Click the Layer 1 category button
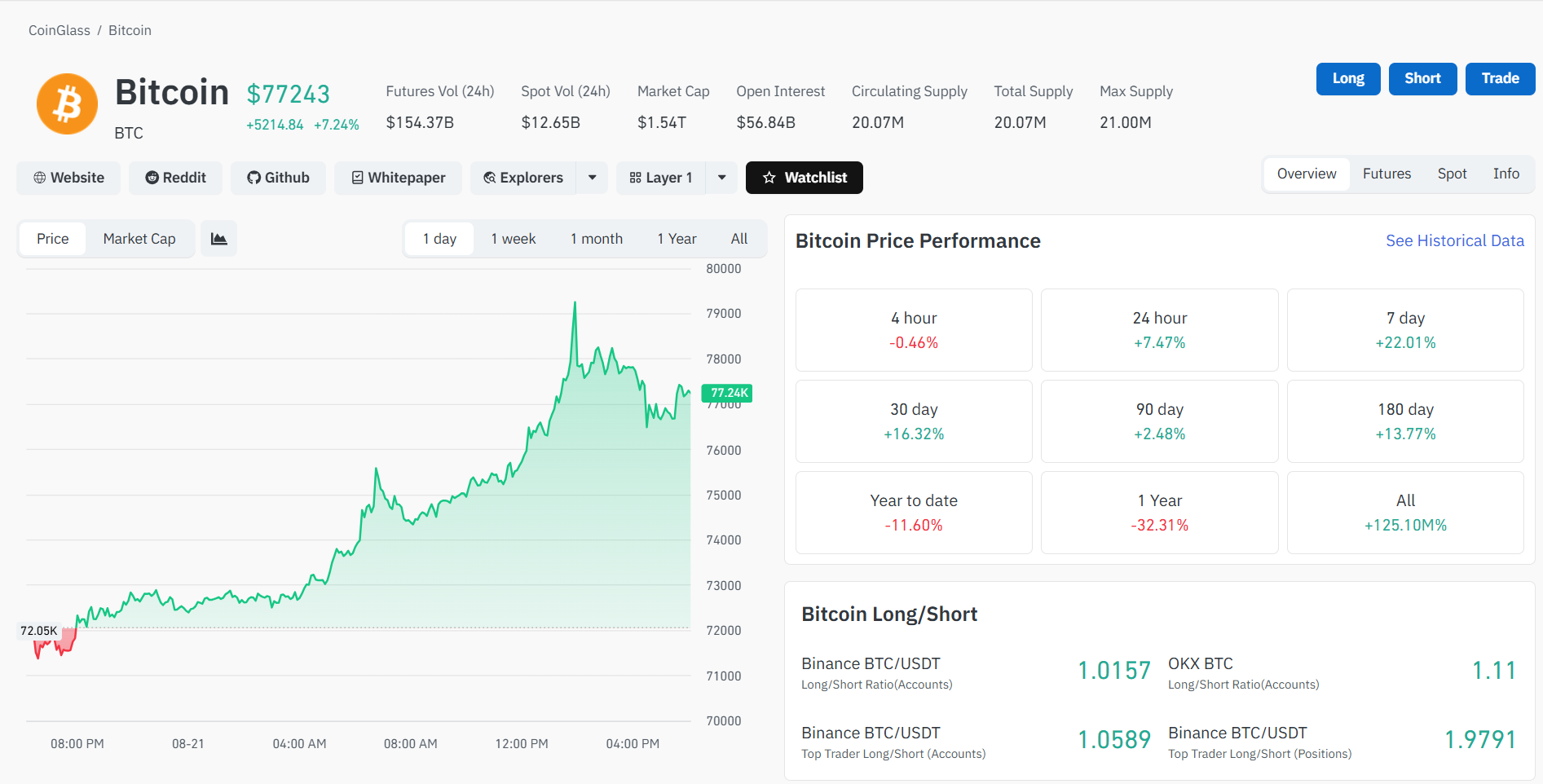The height and width of the screenshot is (784, 1543). 661,178
